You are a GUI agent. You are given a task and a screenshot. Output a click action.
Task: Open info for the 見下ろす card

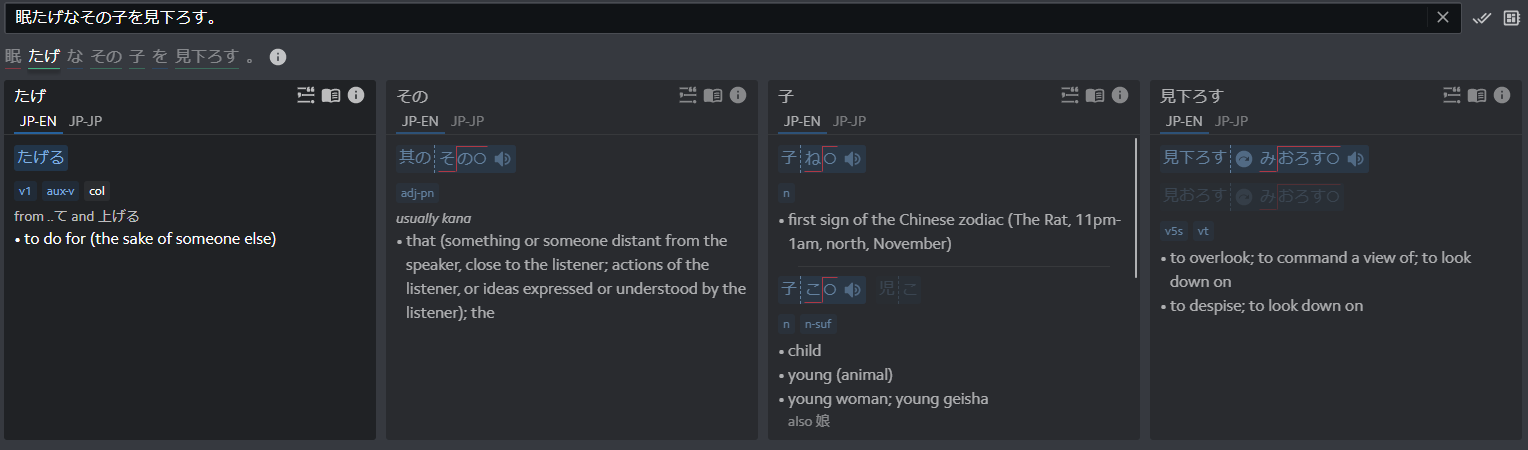(1502, 95)
